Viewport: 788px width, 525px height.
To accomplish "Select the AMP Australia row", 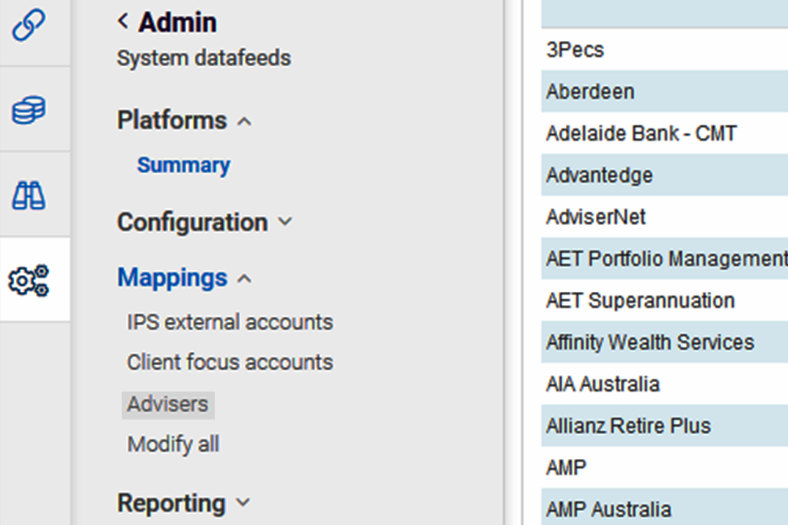I will click(x=664, y=508).
